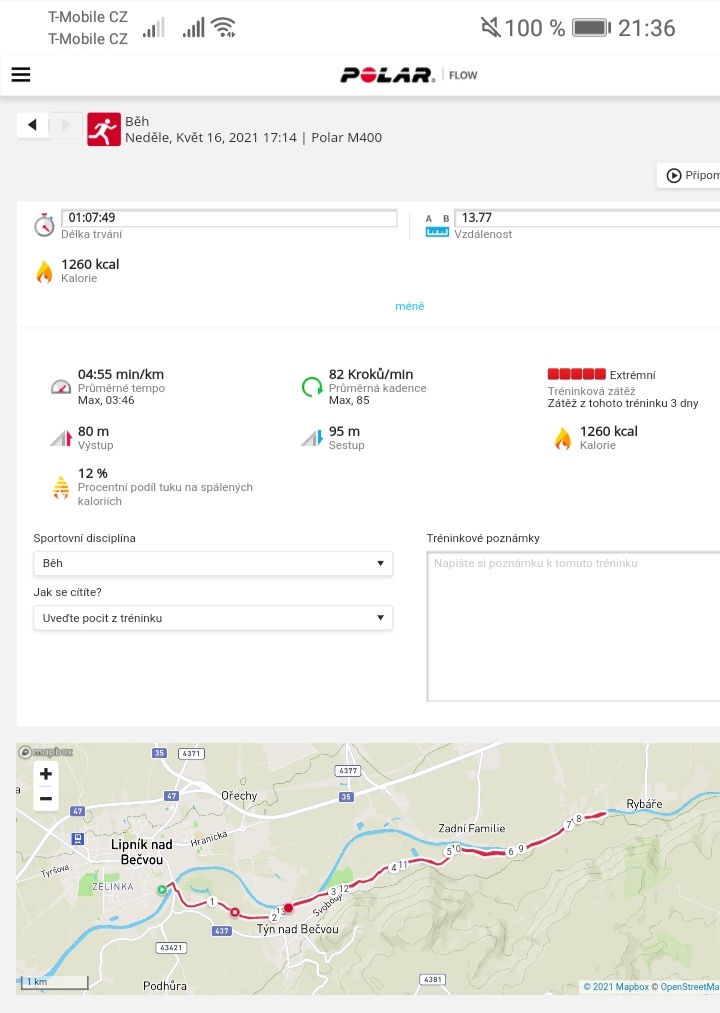The width and height of the screenshot is (720, 1013).
Task: Click the Ořechy map label
Action: 239,795
